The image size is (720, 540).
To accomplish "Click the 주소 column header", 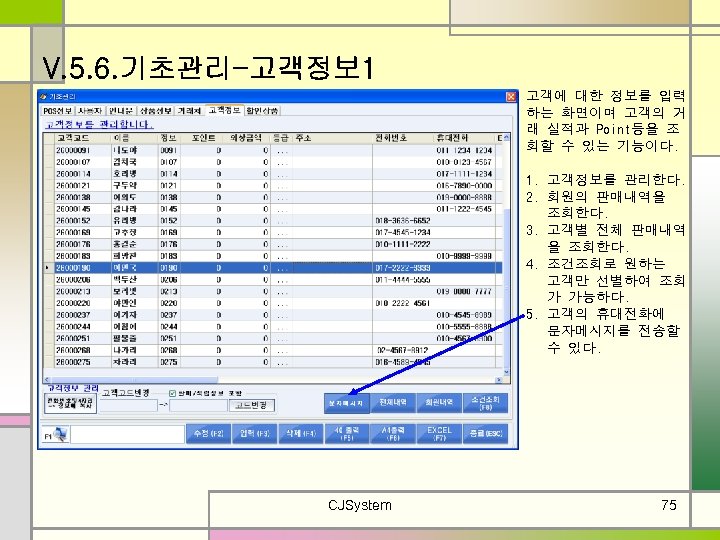I will tap(332, 138).
